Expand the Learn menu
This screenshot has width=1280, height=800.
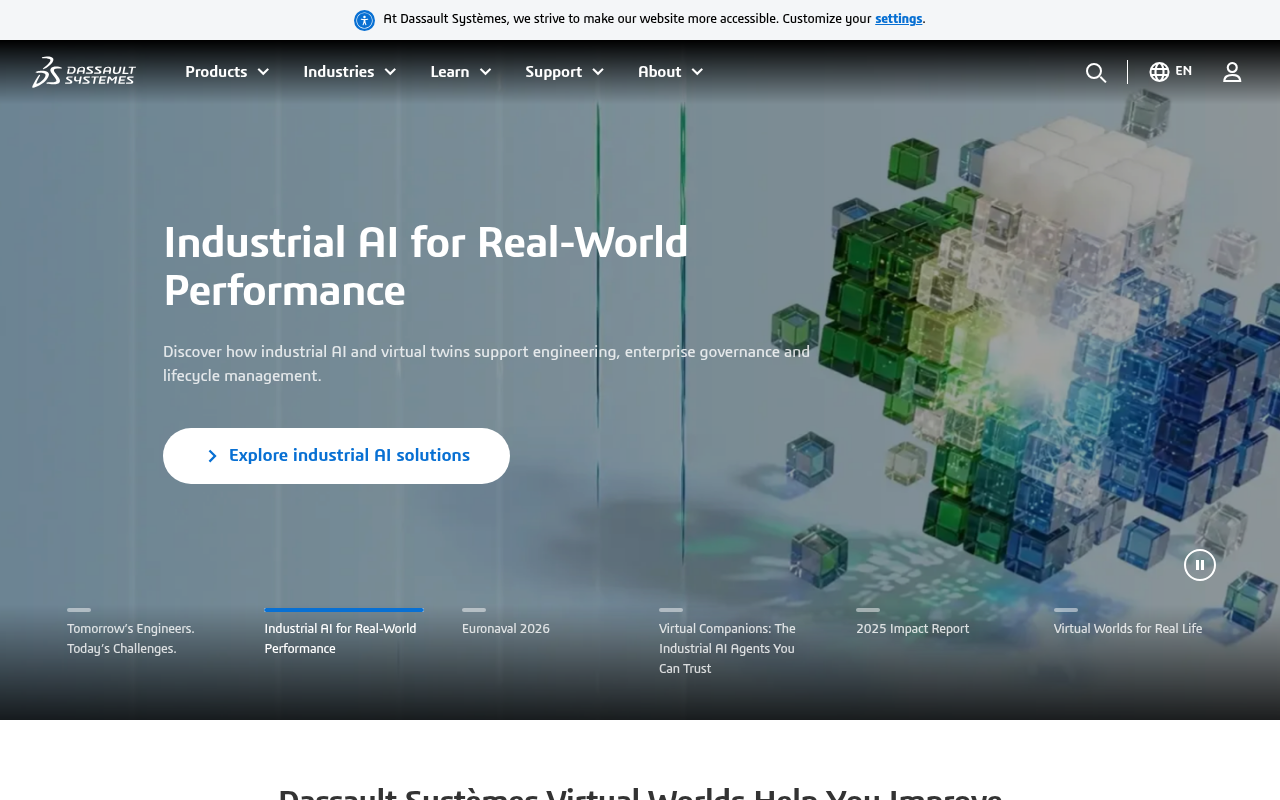pos(461,72)
